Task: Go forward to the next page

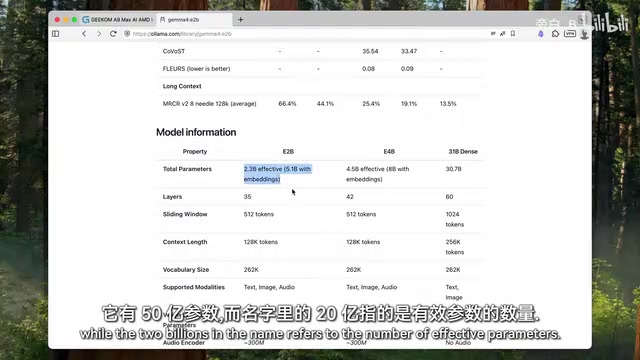Action: pyautogui.click(x=99, y=34)
